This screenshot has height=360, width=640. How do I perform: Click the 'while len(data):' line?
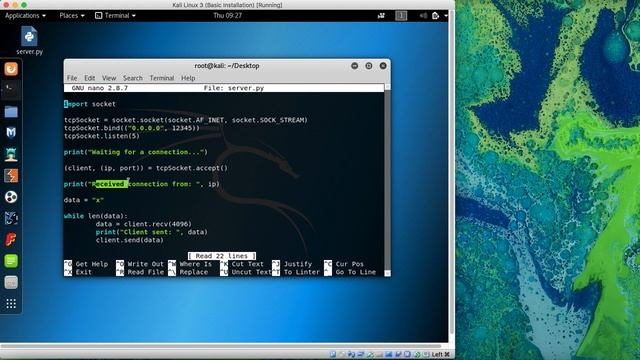(x=96, y=216)
